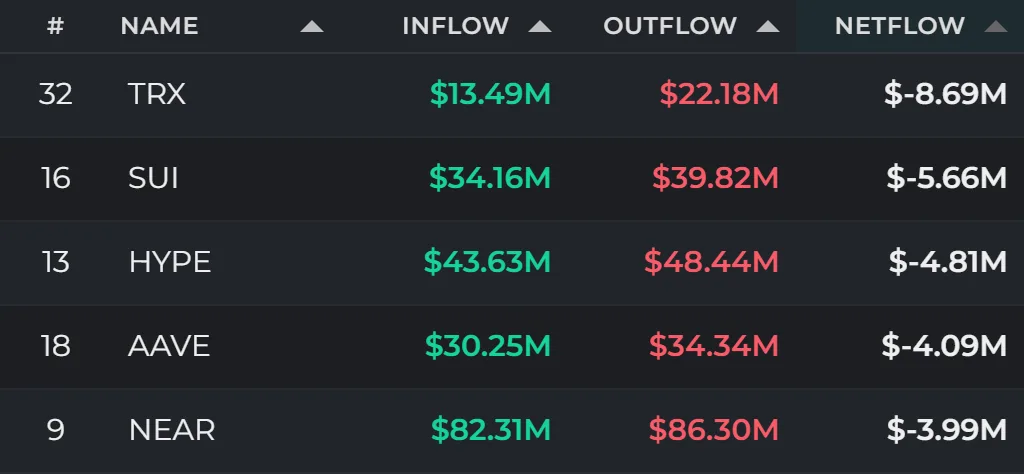This screenshot has width=1024, height=474.
Task: Click HYPE outflow value $48.44M
Action: [x=712, y=262]
